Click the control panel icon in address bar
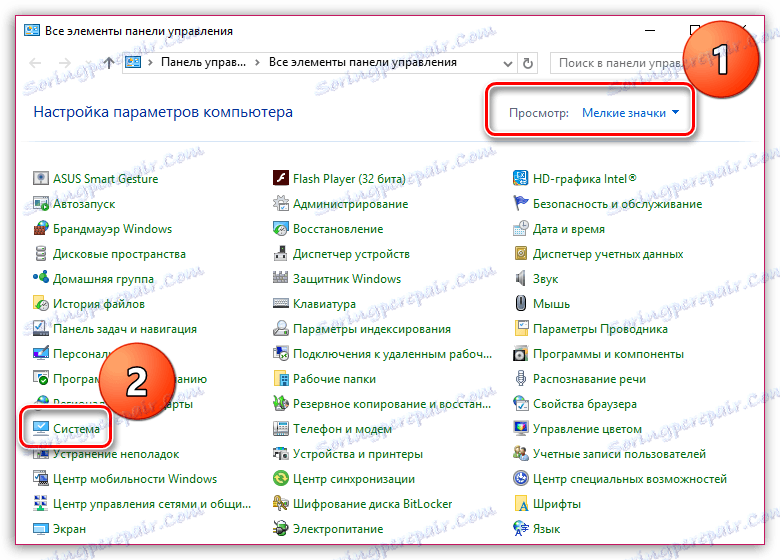The width and height of the screenshot is (780, 560). [x=133, y=62]
